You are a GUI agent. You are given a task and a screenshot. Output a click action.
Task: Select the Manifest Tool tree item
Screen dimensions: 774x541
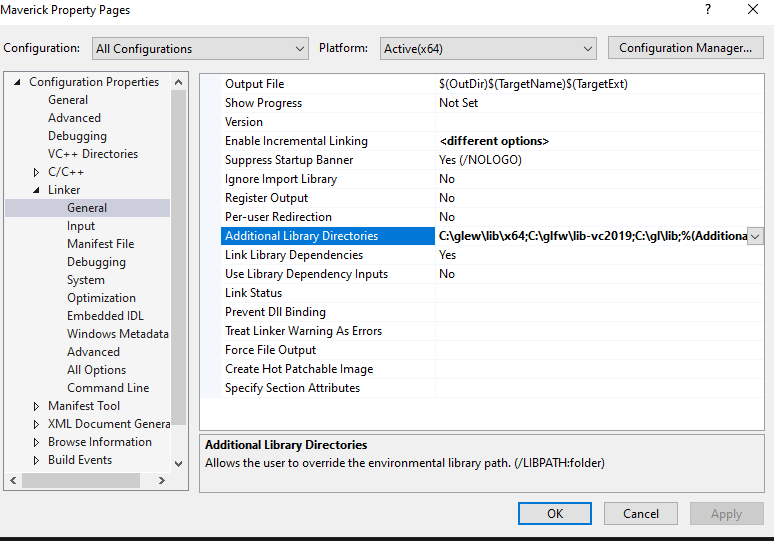(x=84, y=406)
